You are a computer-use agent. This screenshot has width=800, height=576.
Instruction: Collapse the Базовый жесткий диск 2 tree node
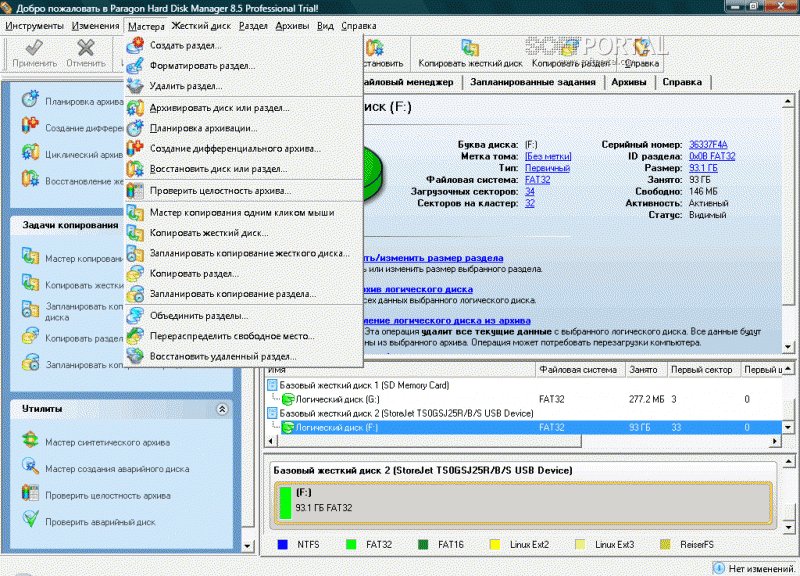[270, 412]
